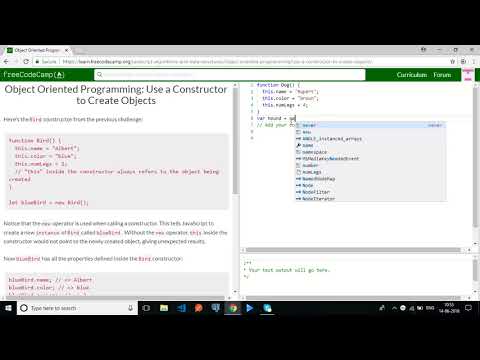Choose the 'Node' autocomplete suggestion
The image size is (480, 360).
(x=370, y=185)
